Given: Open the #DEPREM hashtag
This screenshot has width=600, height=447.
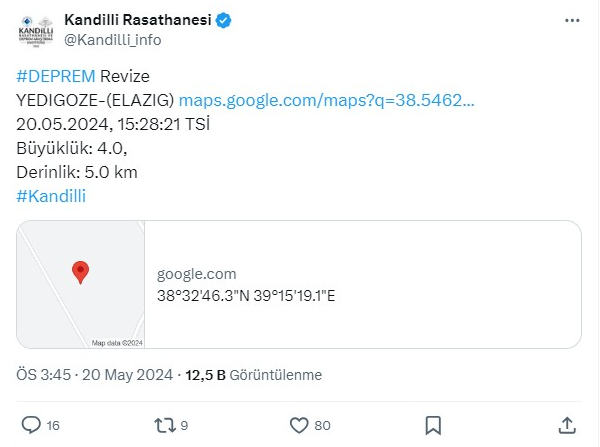Looking at the screenshot, I should 56,76.
